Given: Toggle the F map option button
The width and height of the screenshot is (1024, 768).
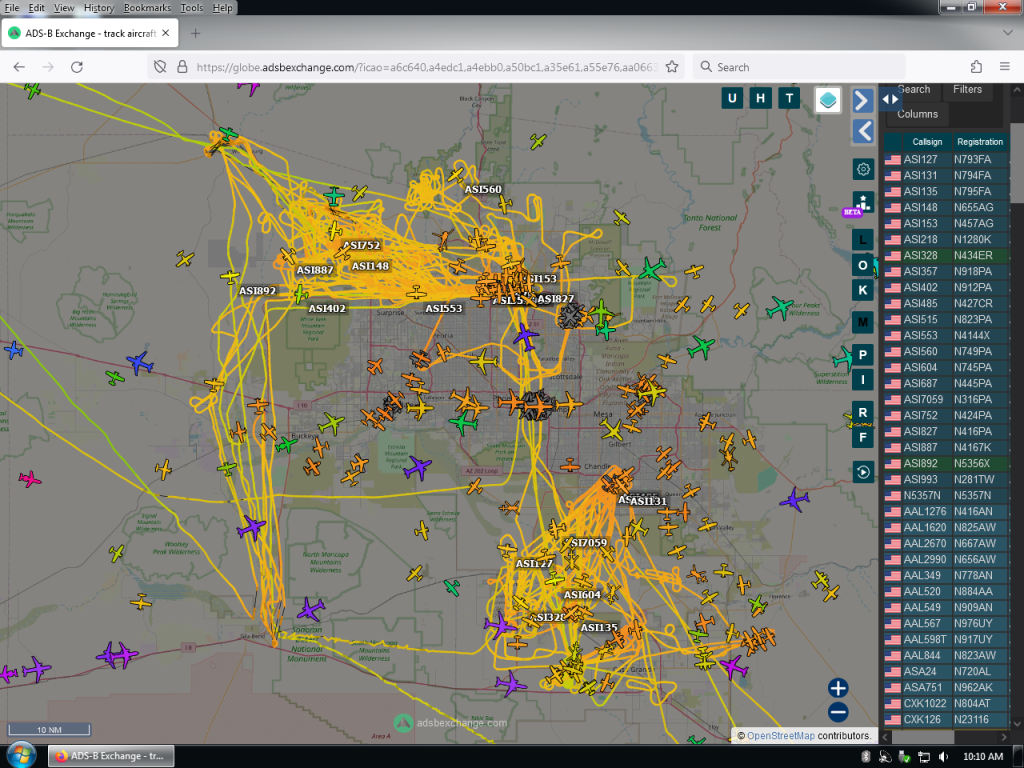Looking at the screenshot, I should tap(863, 438).
